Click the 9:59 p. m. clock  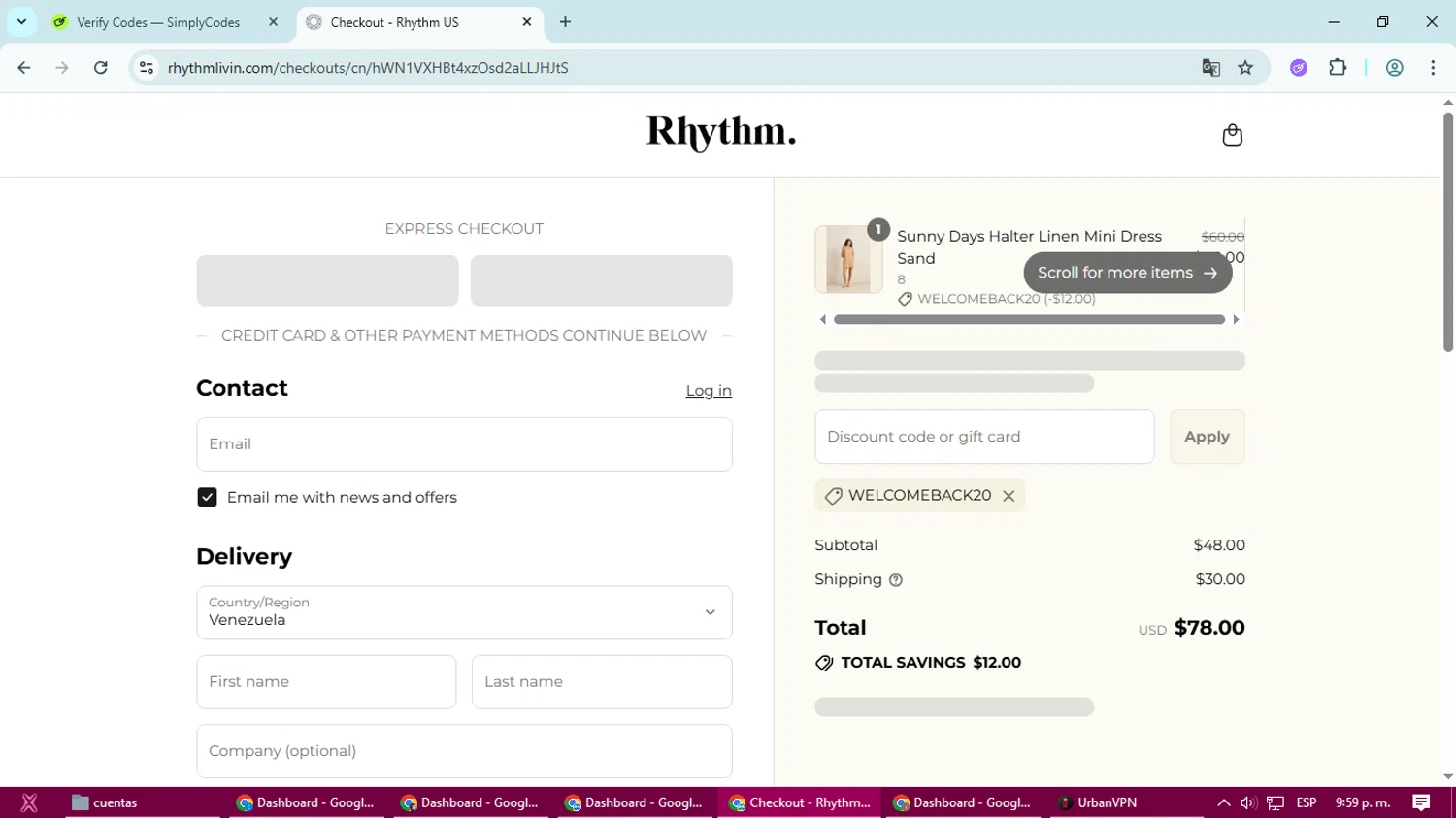[x=1363, y=802]
